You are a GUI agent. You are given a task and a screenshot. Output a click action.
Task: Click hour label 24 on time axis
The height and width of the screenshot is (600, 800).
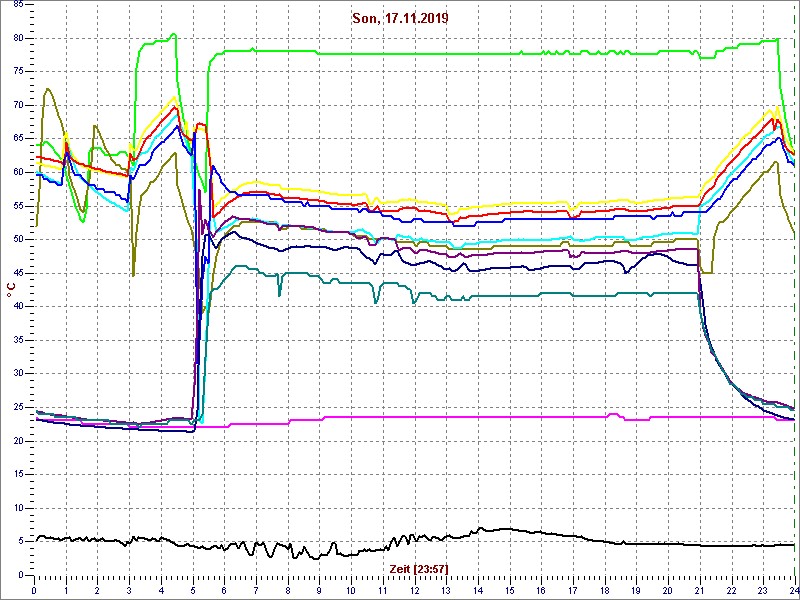point(793,589)
